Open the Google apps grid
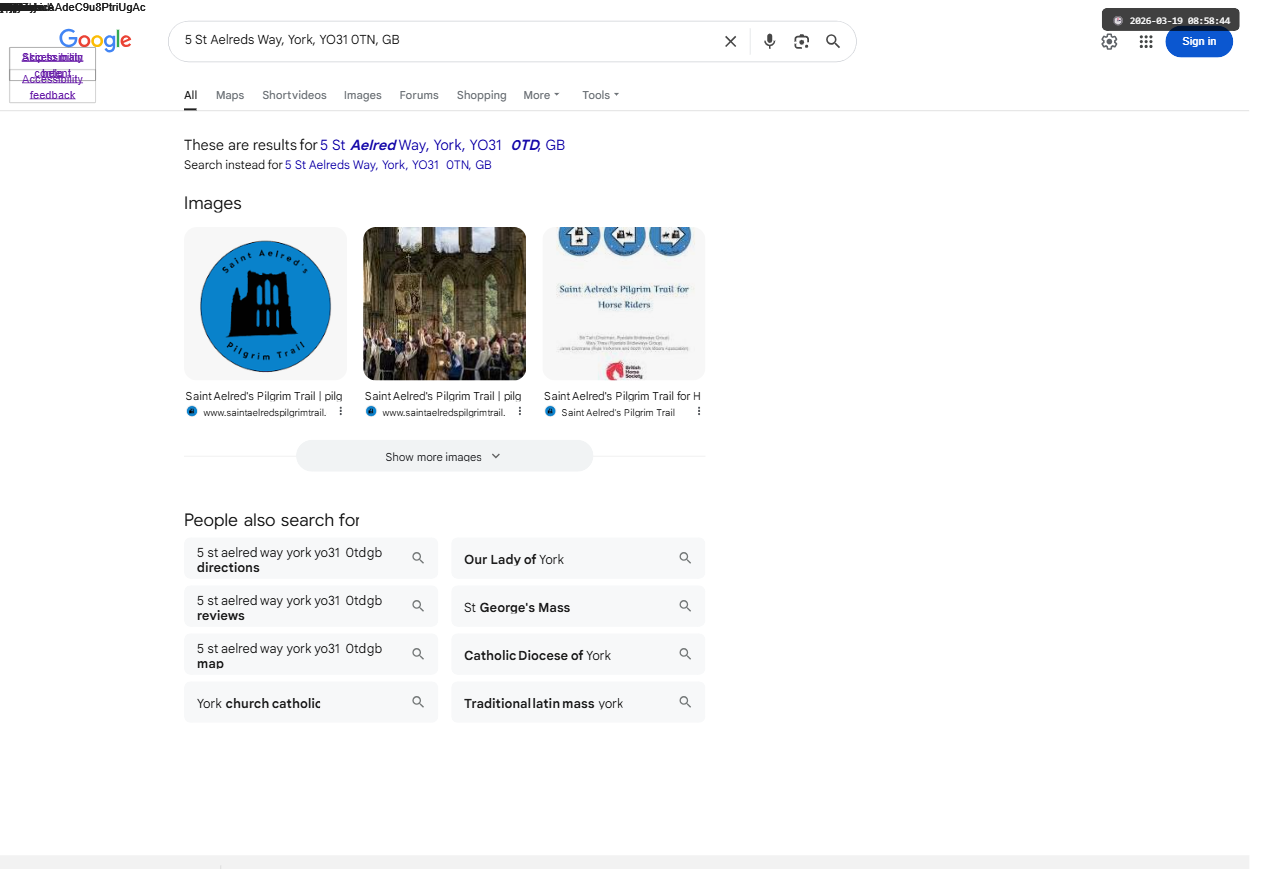Screen dimensions: 1264x869 coord(1146,41)
